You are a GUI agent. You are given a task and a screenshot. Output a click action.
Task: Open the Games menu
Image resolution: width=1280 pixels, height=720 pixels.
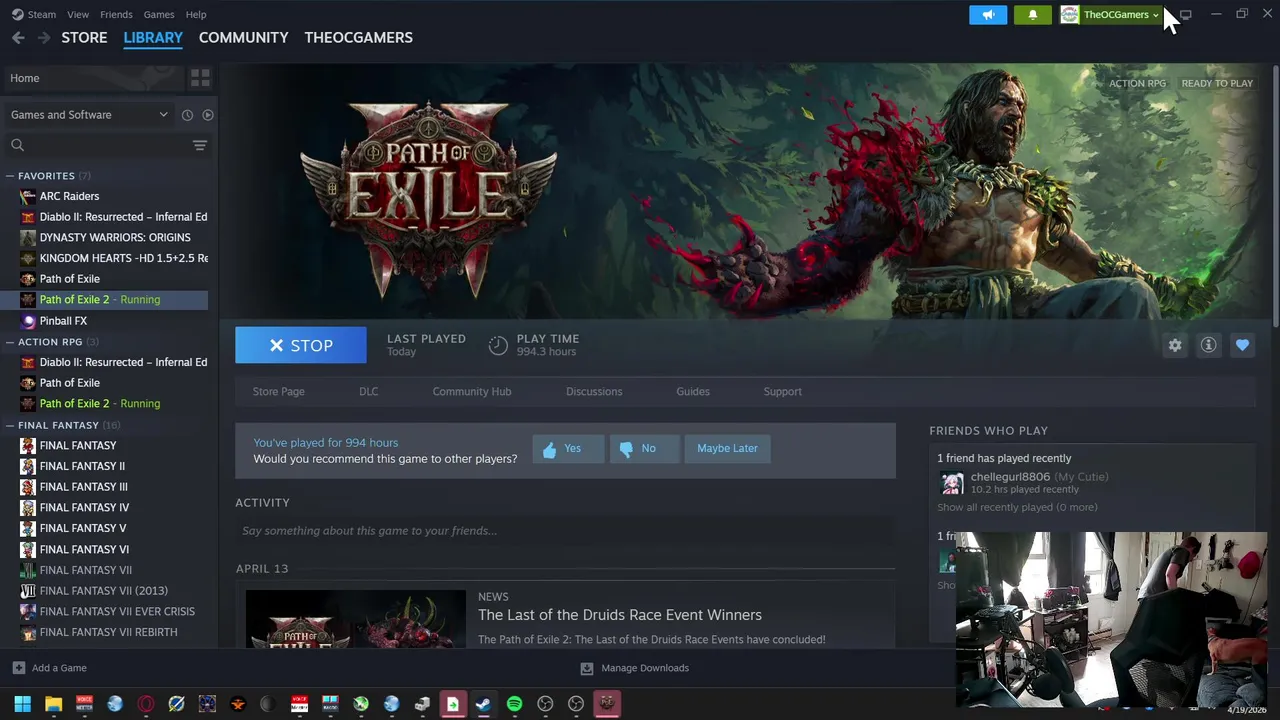159,14
